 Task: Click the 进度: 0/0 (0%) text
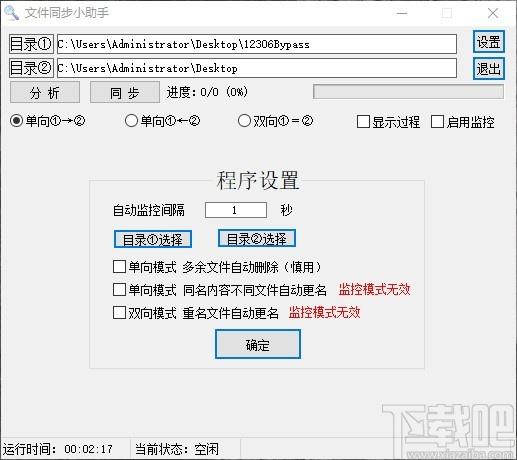click(x=207, y=92)
